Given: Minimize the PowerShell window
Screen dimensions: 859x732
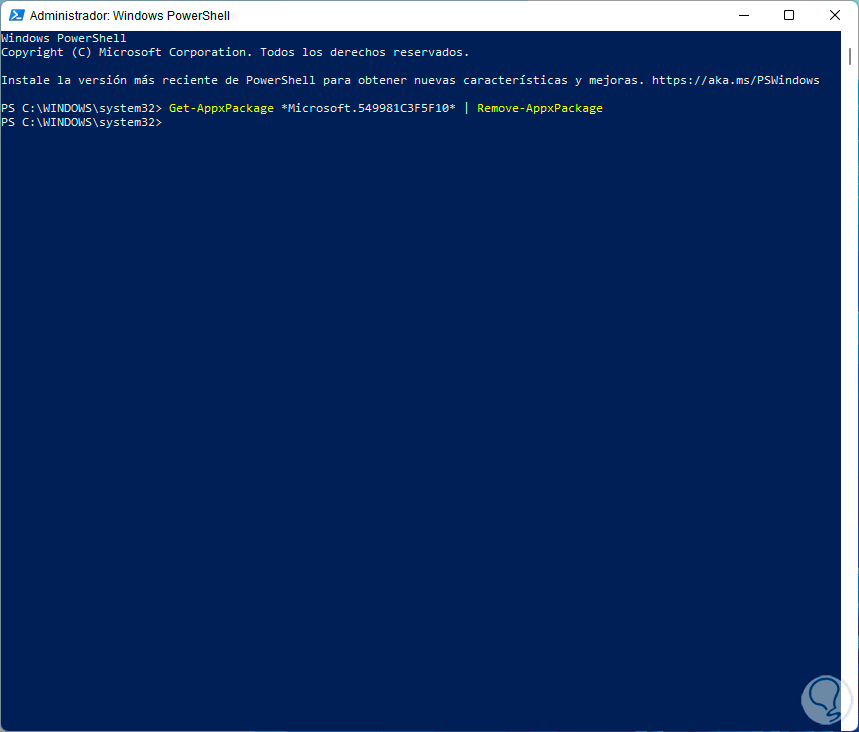Looking at the screenshot, I should pos(743,15).
